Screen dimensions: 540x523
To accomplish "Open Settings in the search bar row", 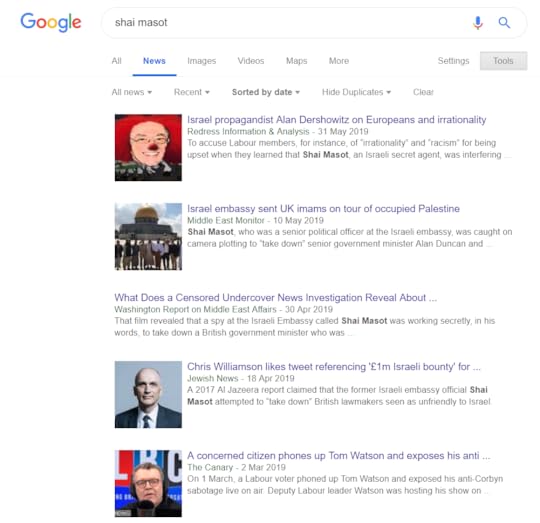I will tap(453, 61).
